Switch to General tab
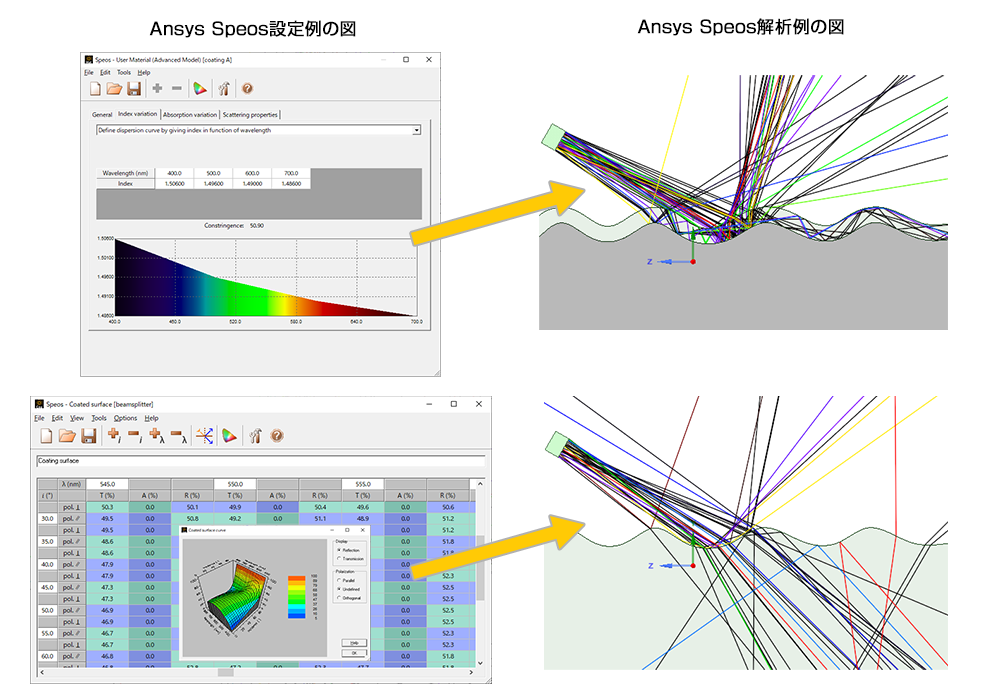The height and width of the screenshot is (700, 1000). 102,115
